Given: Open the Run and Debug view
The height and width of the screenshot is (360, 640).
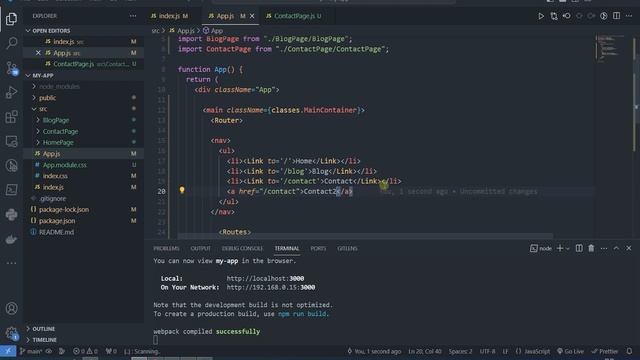Looking at the screenshot, I should [11, 92].
